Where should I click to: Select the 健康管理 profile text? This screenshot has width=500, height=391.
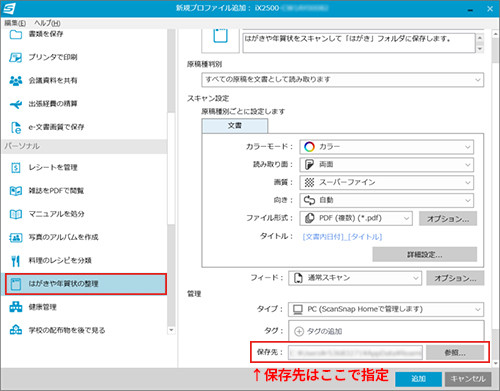click(x=43, y=307)
